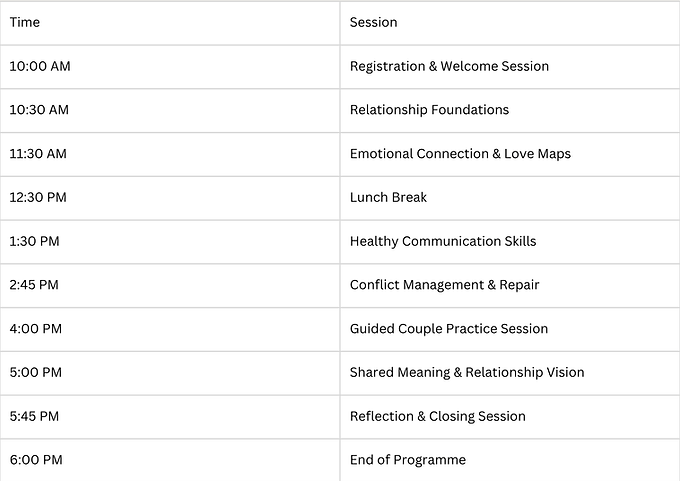Screen dimensions: 680x481
Task: Select Registration & Welcome Session cell
Action: 510,67
